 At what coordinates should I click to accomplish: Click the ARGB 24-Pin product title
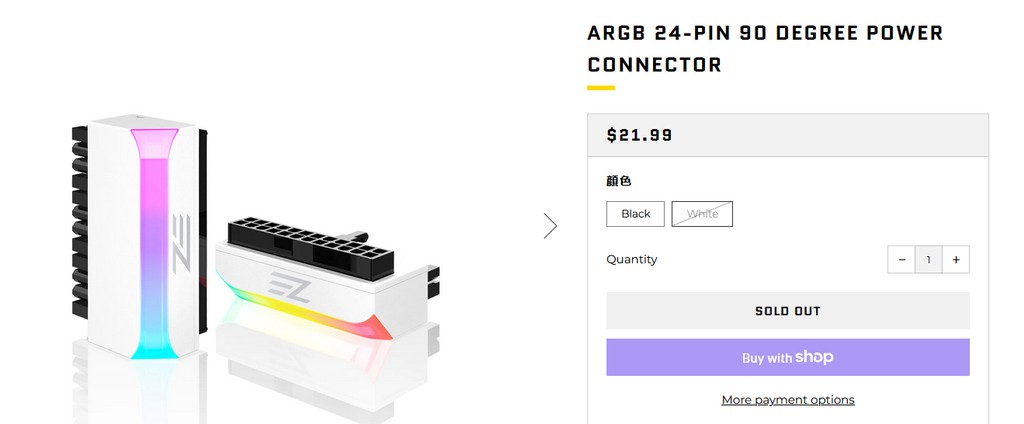click(x=765, y=49)
